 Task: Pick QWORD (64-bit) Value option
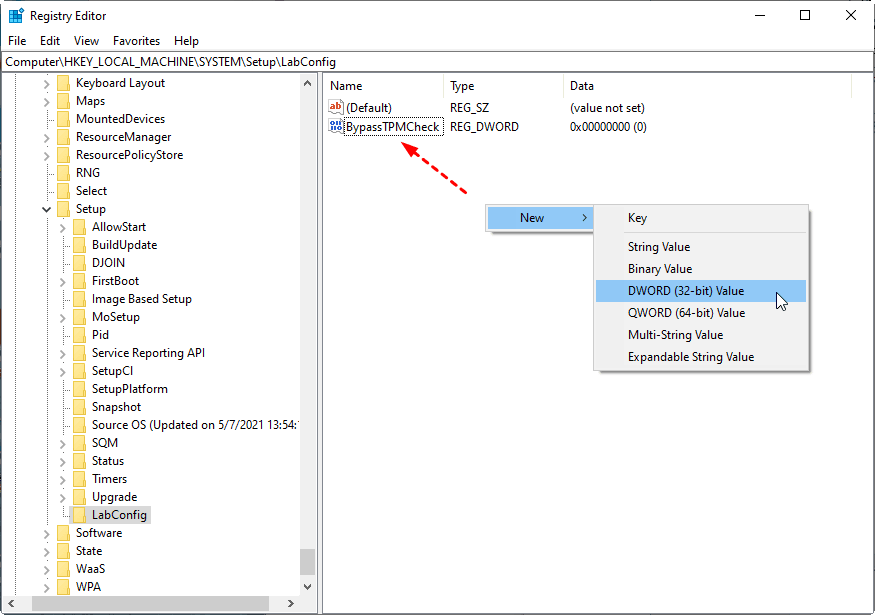tap(701, 313)
